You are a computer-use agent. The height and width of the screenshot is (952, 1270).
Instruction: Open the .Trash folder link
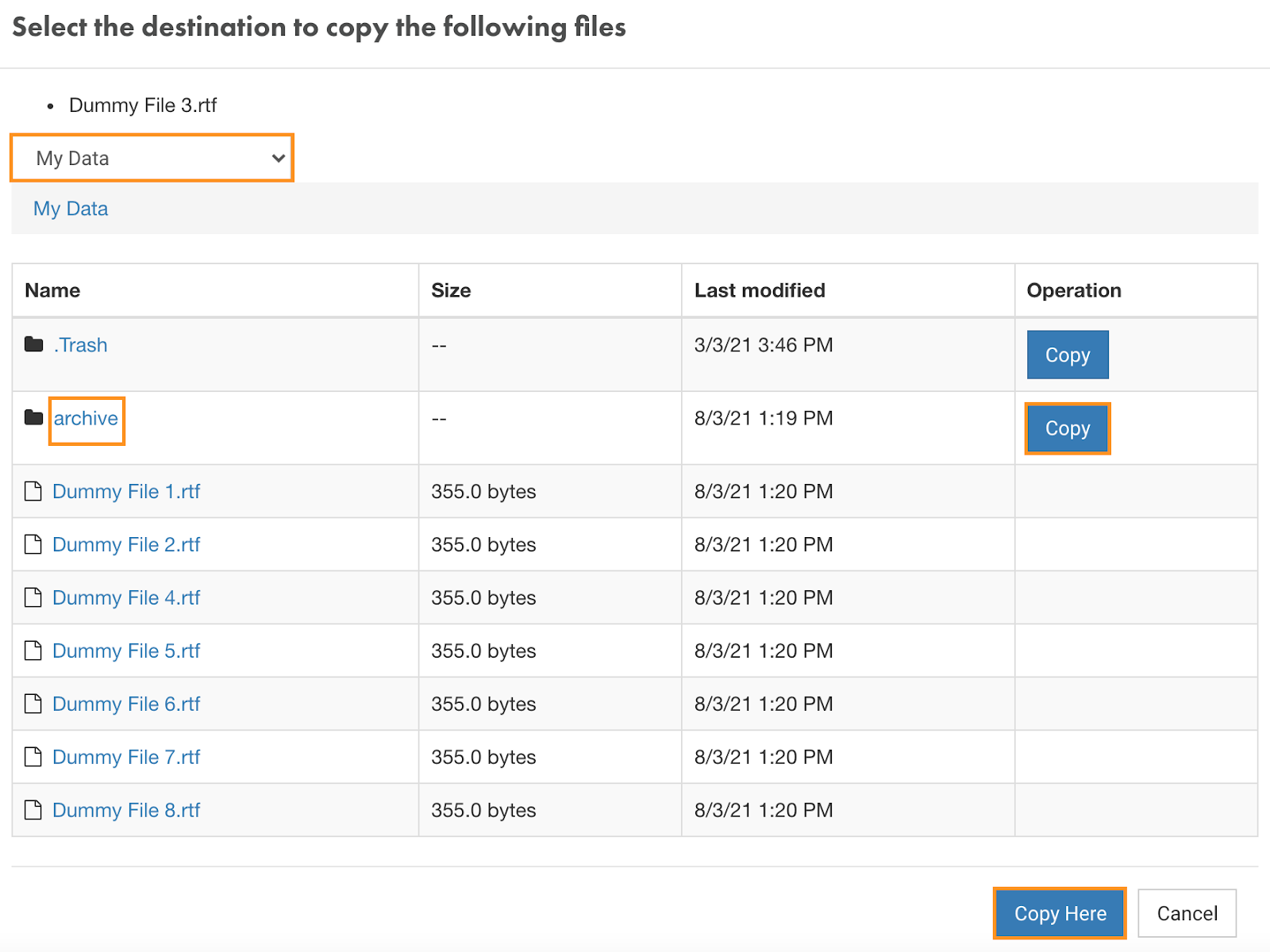coord(80,345)
